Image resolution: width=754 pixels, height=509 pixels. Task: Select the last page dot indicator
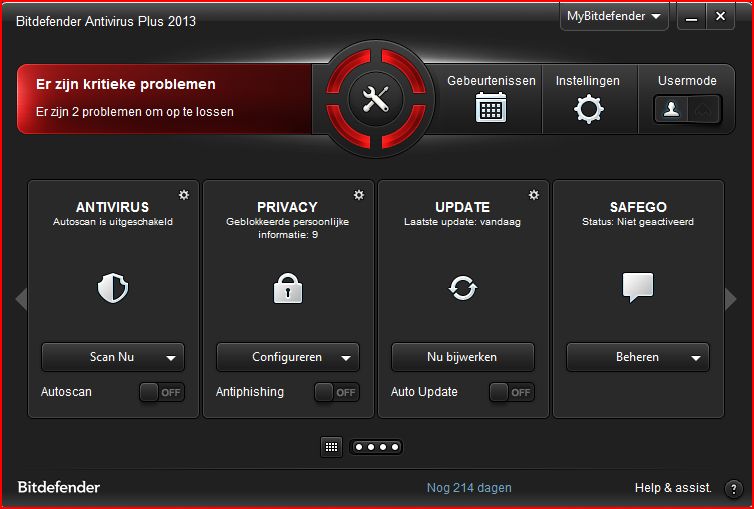395,447
